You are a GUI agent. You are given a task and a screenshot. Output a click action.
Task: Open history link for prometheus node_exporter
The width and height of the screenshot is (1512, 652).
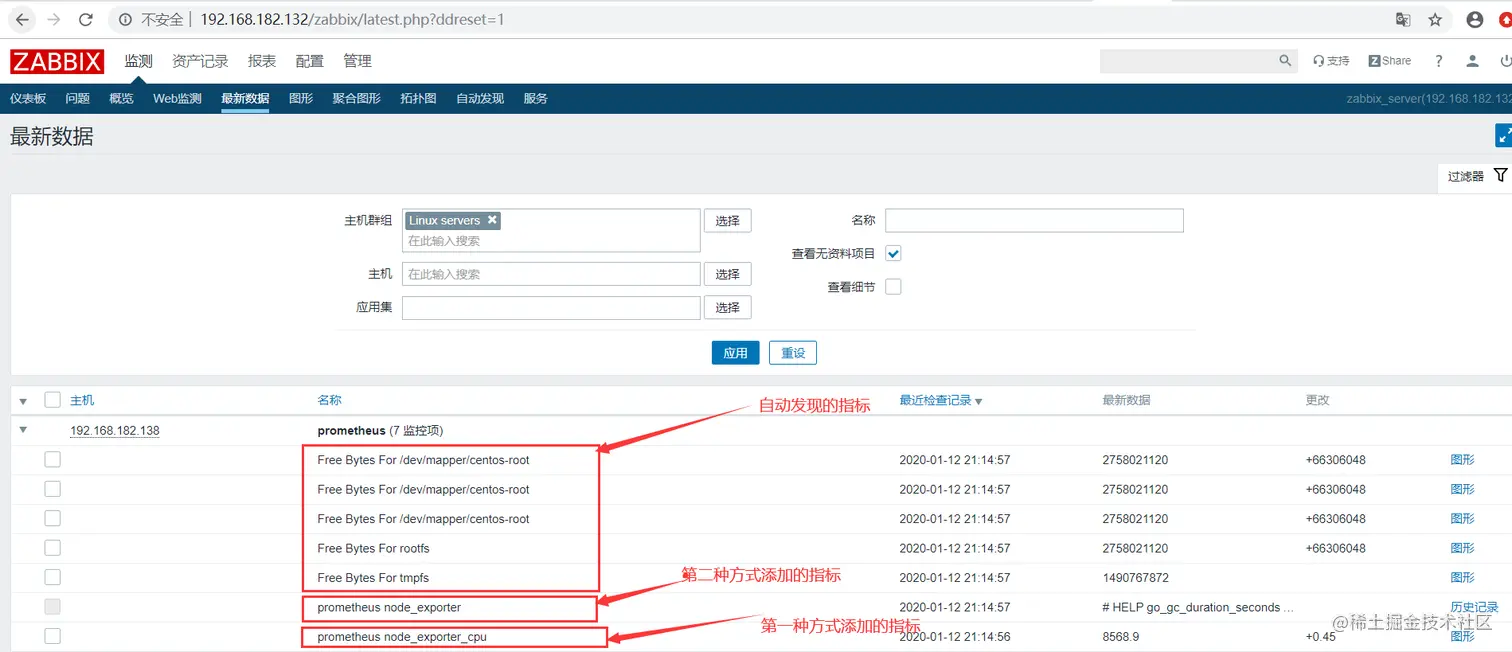[x=1474, y=607]
